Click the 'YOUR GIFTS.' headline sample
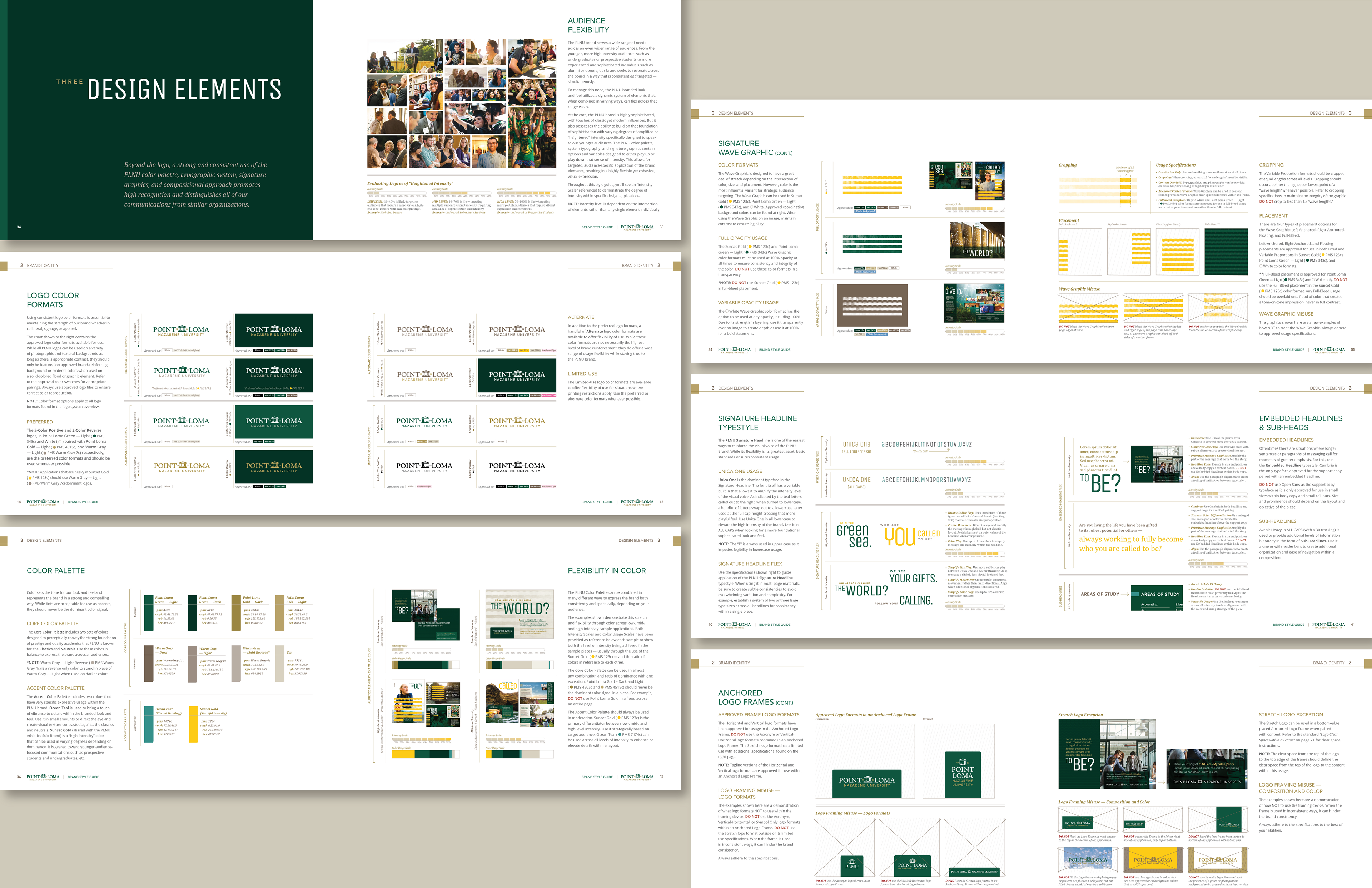1372x888 pixels. coord(913,578)
